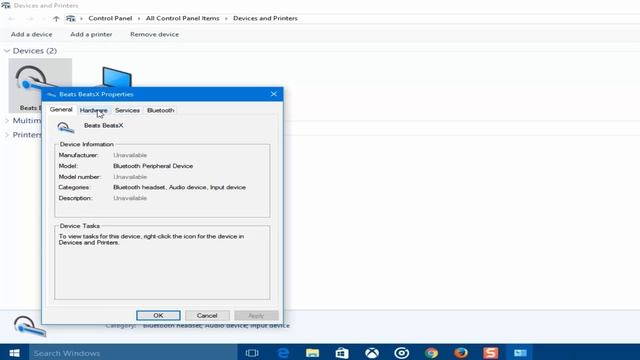
Task: Click 'Bluetooth Peripheral Device' model value
Action: [x=153, y=166]
